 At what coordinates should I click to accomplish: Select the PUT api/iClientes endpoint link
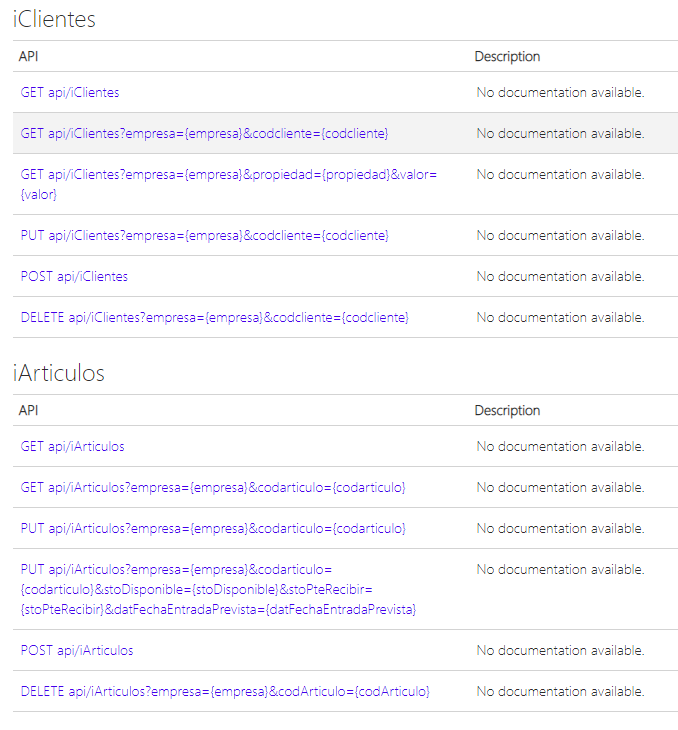point(204,235)
